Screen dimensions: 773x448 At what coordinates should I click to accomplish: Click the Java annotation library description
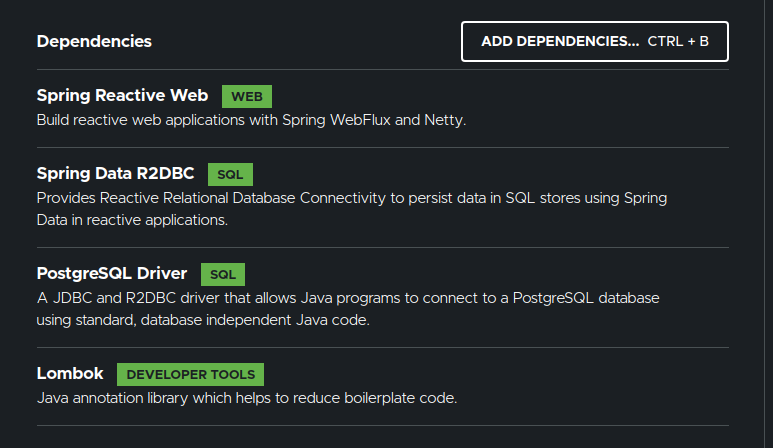(246, 398)
